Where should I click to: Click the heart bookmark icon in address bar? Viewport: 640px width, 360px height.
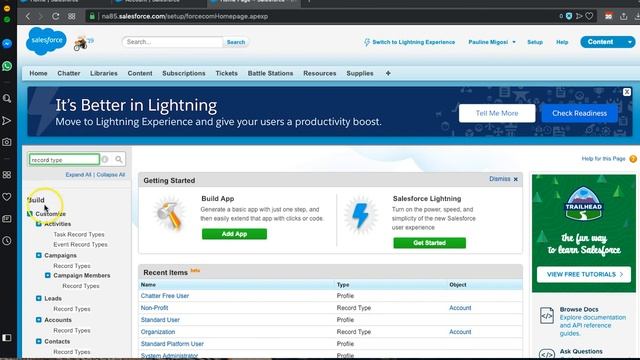[589, 16]
